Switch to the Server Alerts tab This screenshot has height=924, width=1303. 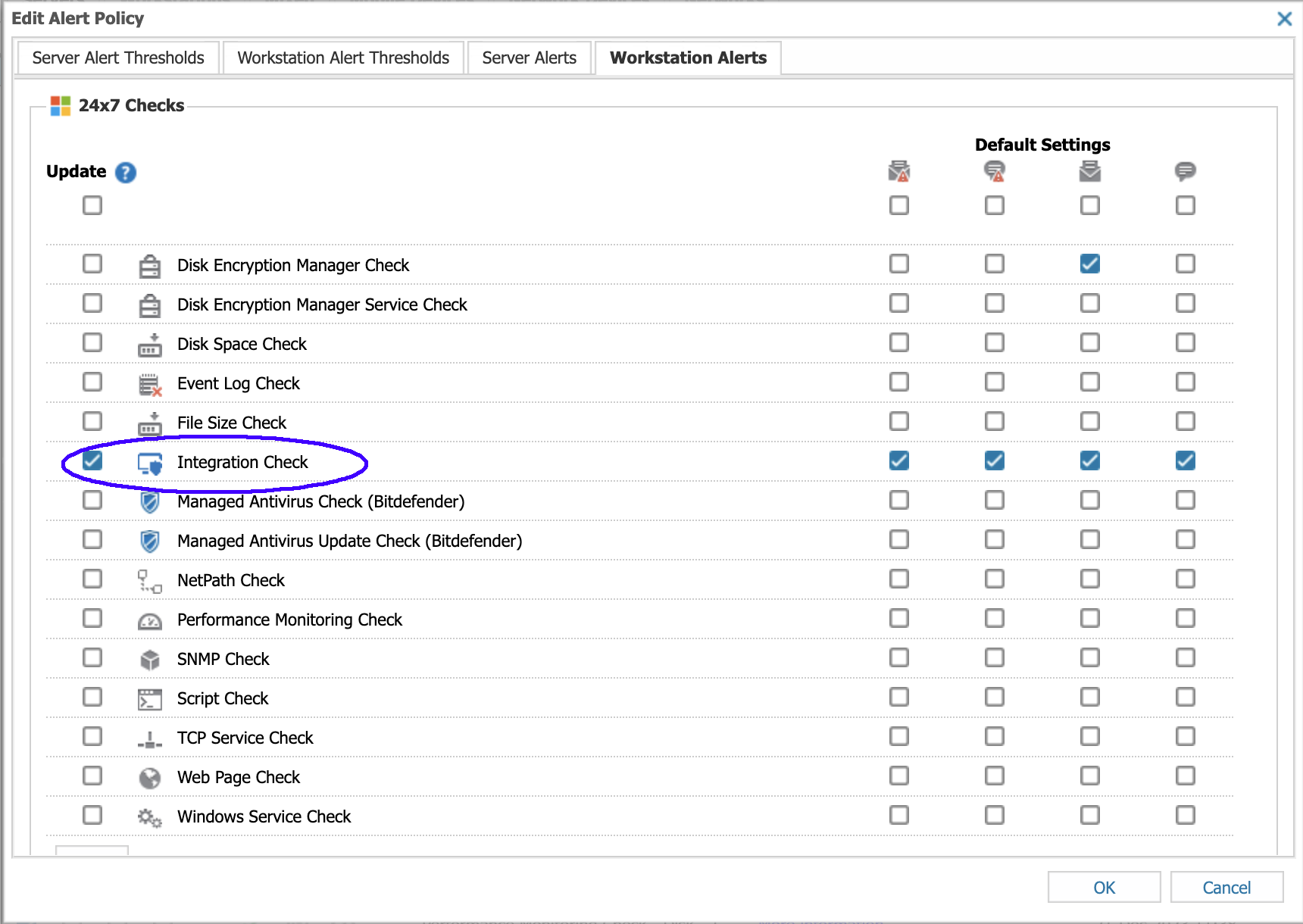coord(529,57)
